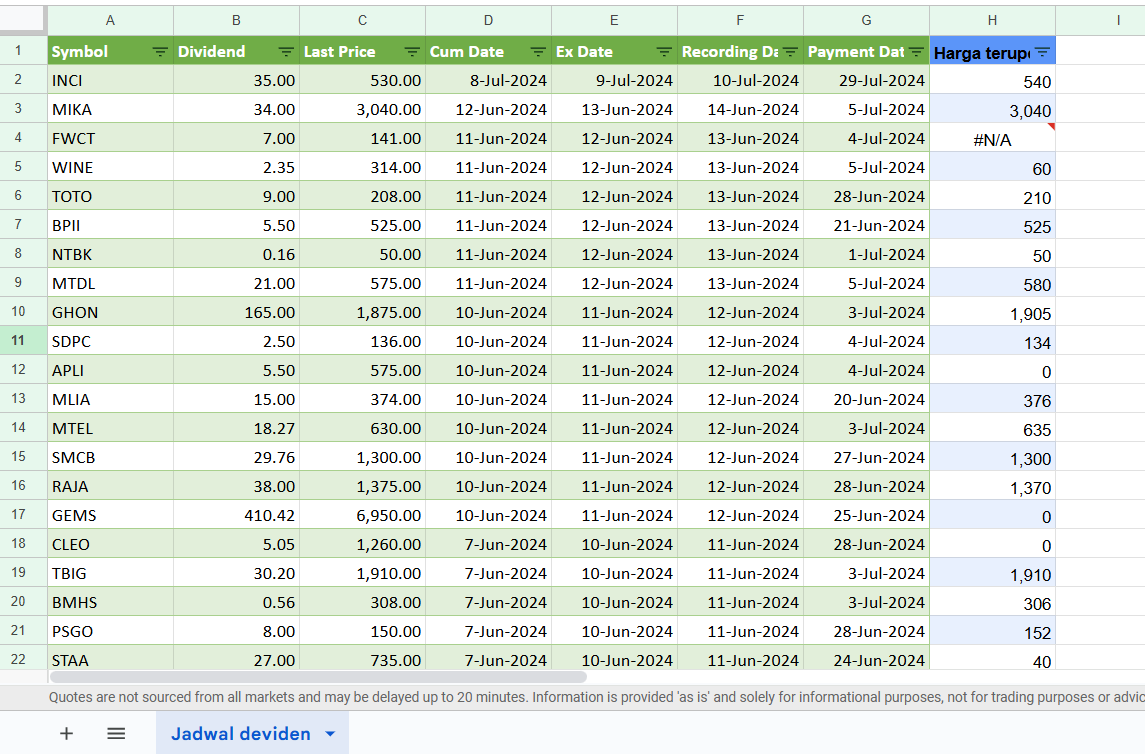Select payment date 1-Jul-2024 cell
The height and width of the screenshot is (754, 1145).
click(866, 254)
